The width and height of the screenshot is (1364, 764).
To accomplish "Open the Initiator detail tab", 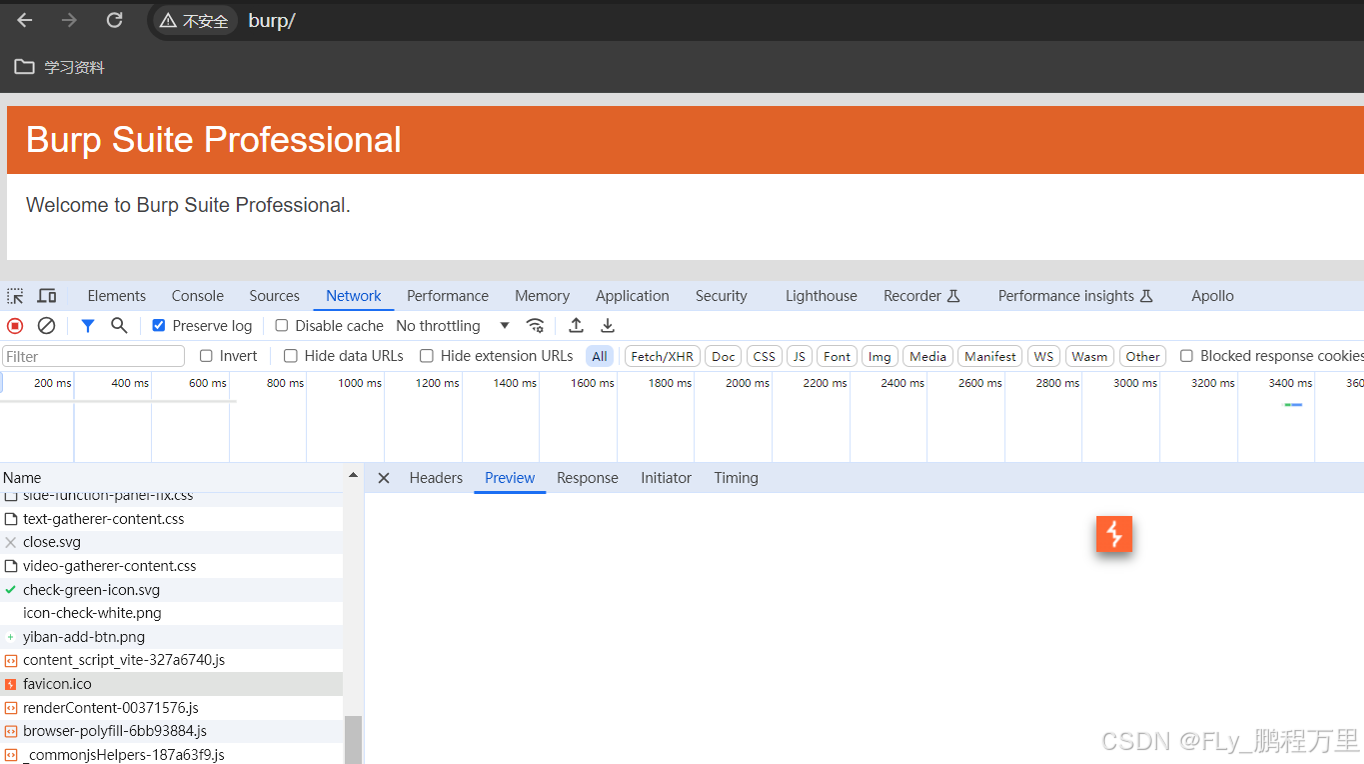I will 666,478.
